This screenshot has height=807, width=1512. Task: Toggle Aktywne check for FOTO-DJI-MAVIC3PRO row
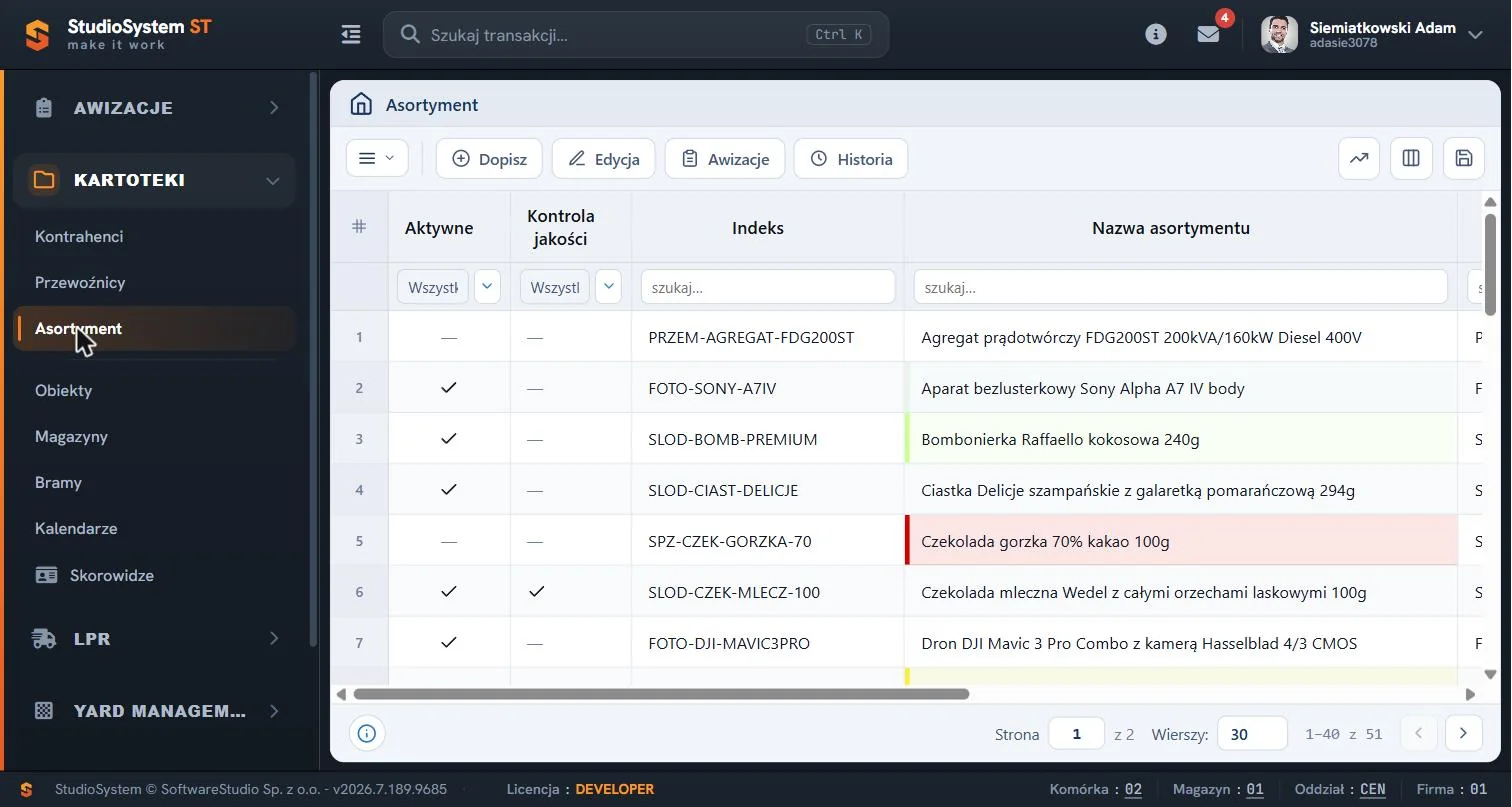449,643
